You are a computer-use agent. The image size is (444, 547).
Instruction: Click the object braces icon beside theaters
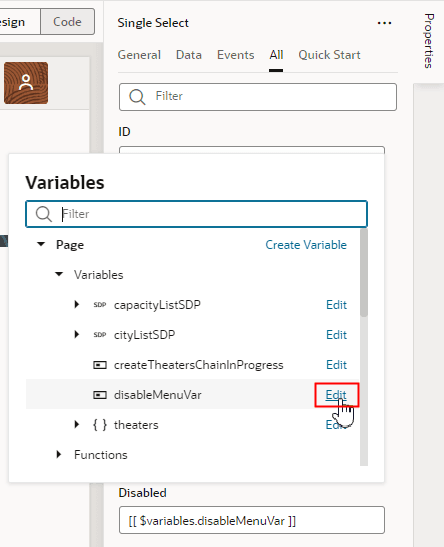pos(100,425)
